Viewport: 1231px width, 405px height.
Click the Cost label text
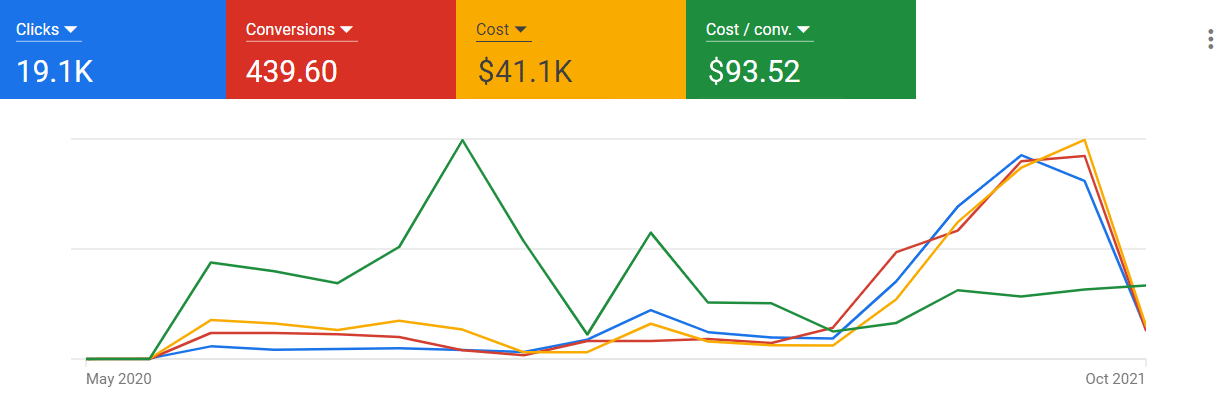(493, 30)
